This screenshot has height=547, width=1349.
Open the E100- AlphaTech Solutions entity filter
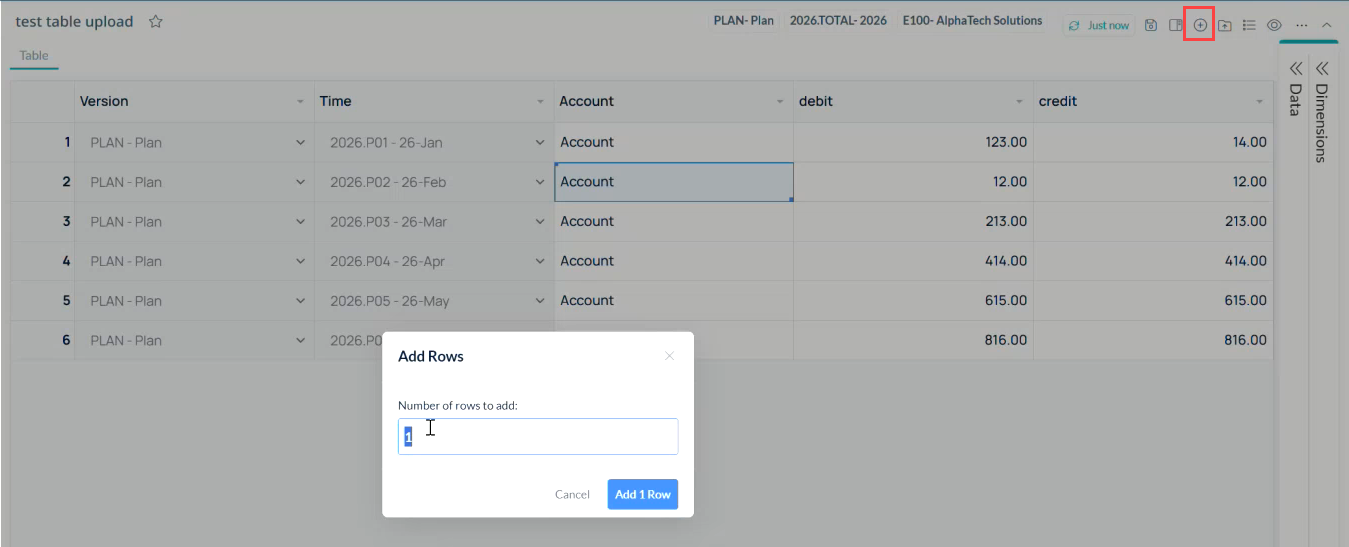[972, 21]
